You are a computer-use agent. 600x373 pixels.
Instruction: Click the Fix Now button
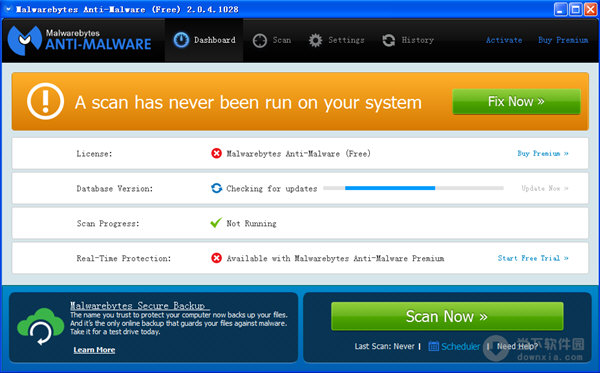(516, 102)
